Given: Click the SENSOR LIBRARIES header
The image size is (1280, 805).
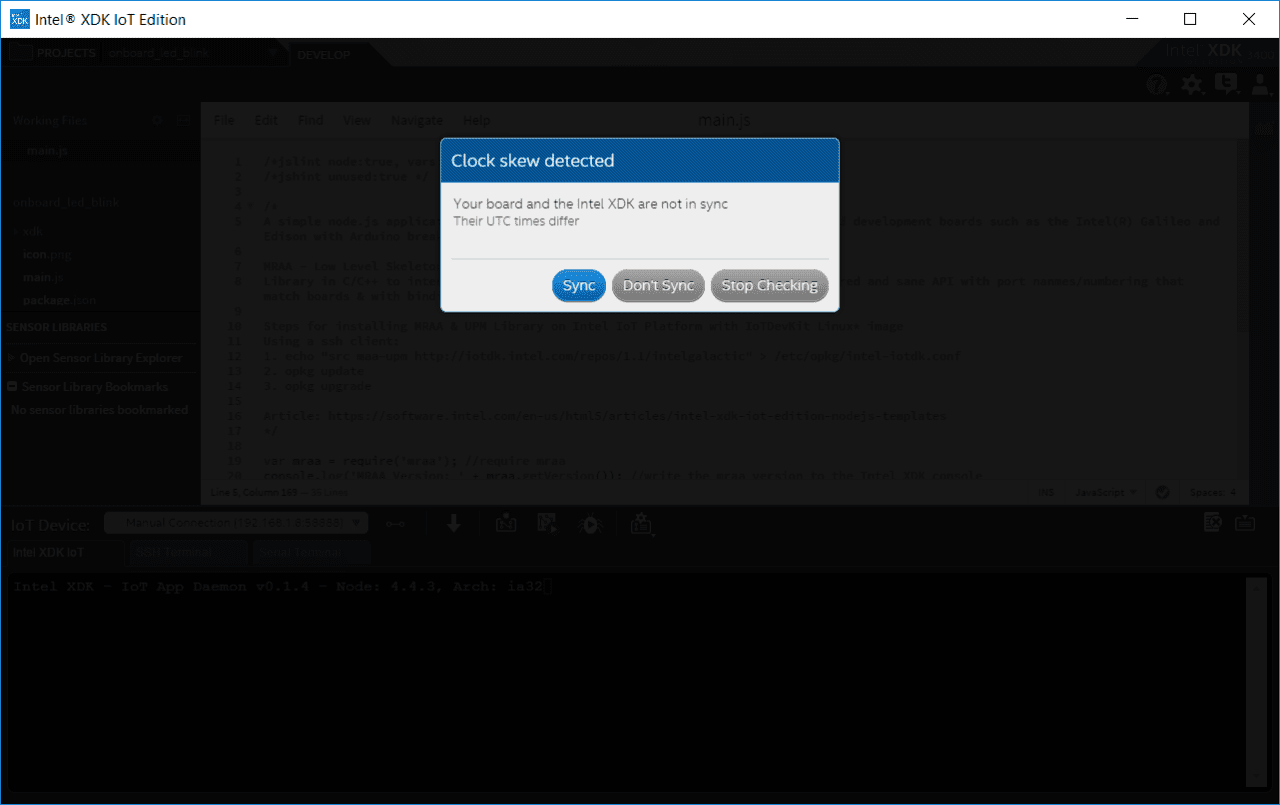Looking at the screenshot, I should 56,327.
